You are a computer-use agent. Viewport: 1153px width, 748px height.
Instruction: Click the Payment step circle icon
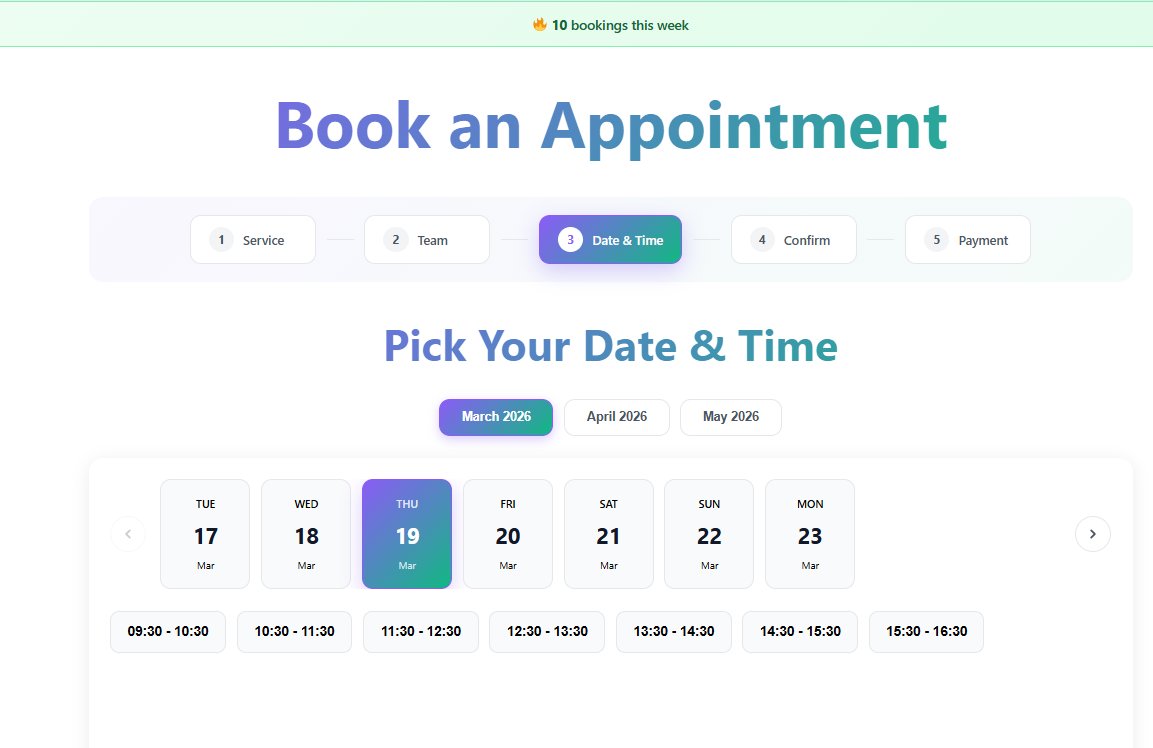click(936, 239)
